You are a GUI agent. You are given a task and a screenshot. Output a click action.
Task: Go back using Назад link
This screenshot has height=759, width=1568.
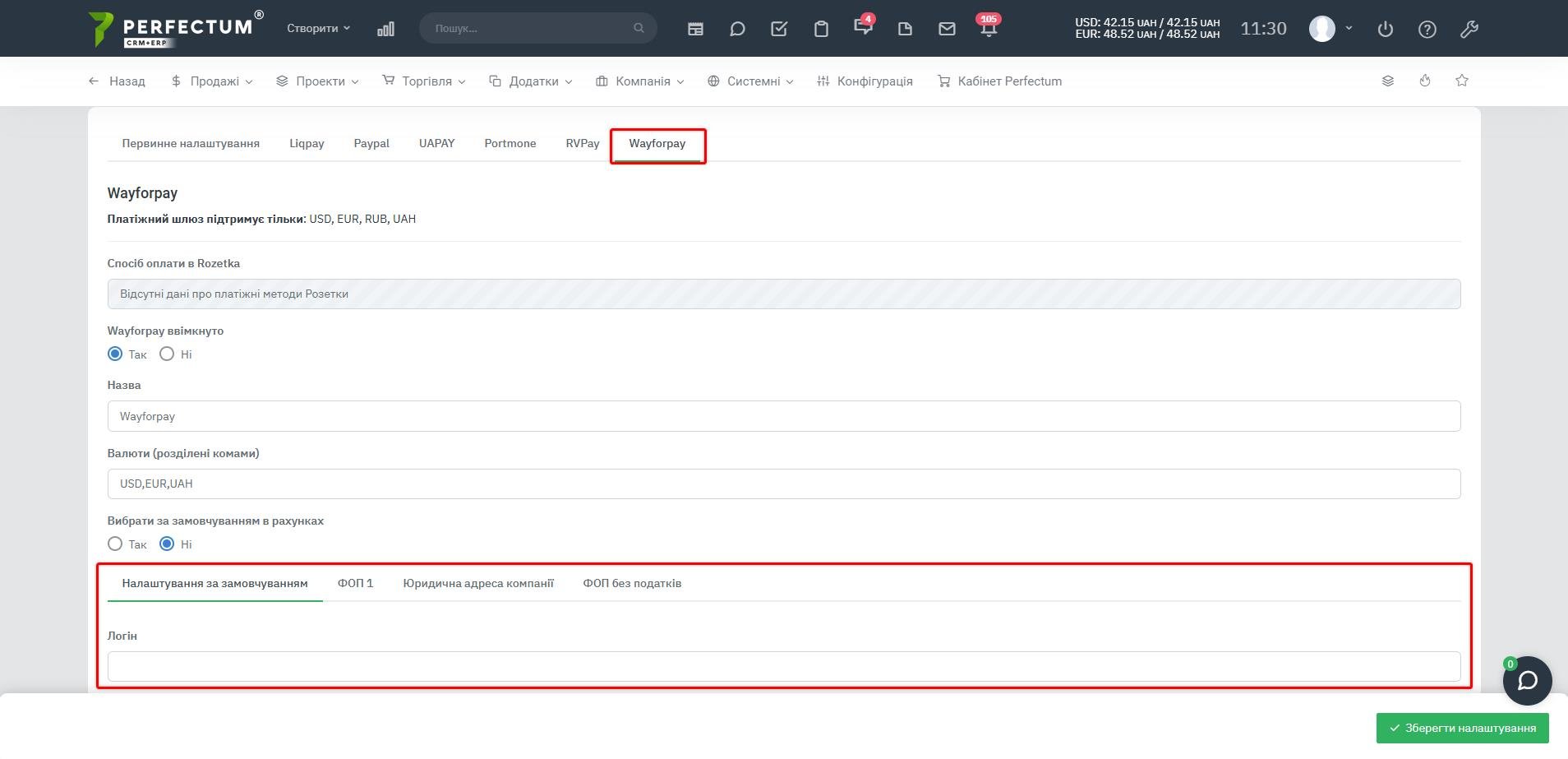click(x=117, y=81)
